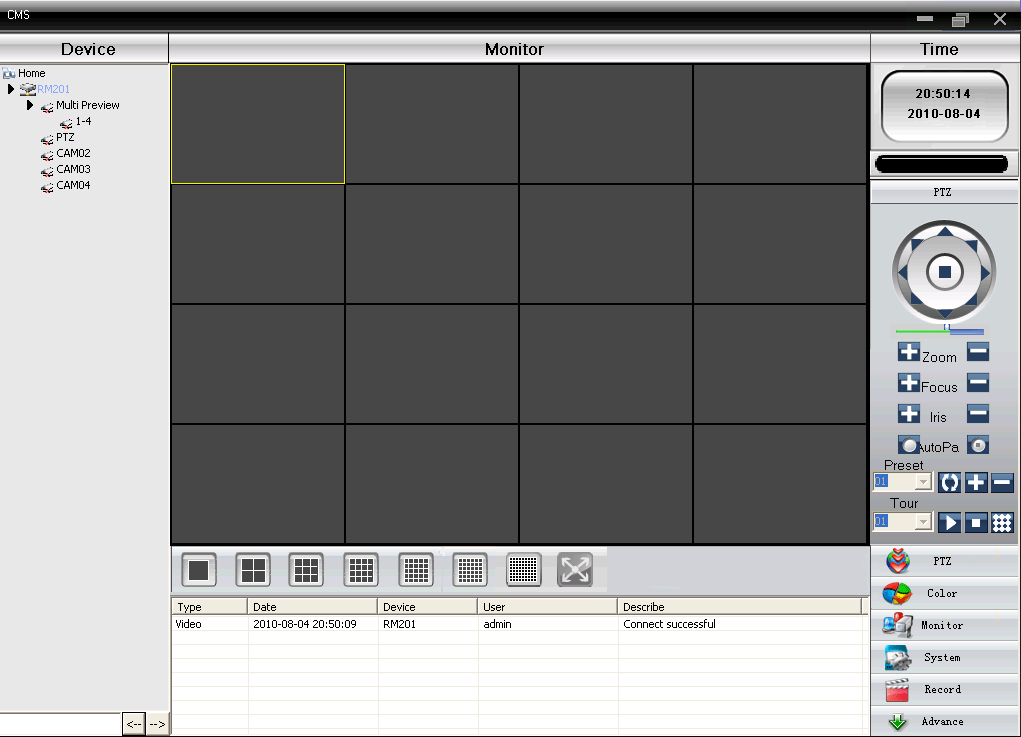
Task: Switch to 64-view grid layout
Action: coord(523,570)
